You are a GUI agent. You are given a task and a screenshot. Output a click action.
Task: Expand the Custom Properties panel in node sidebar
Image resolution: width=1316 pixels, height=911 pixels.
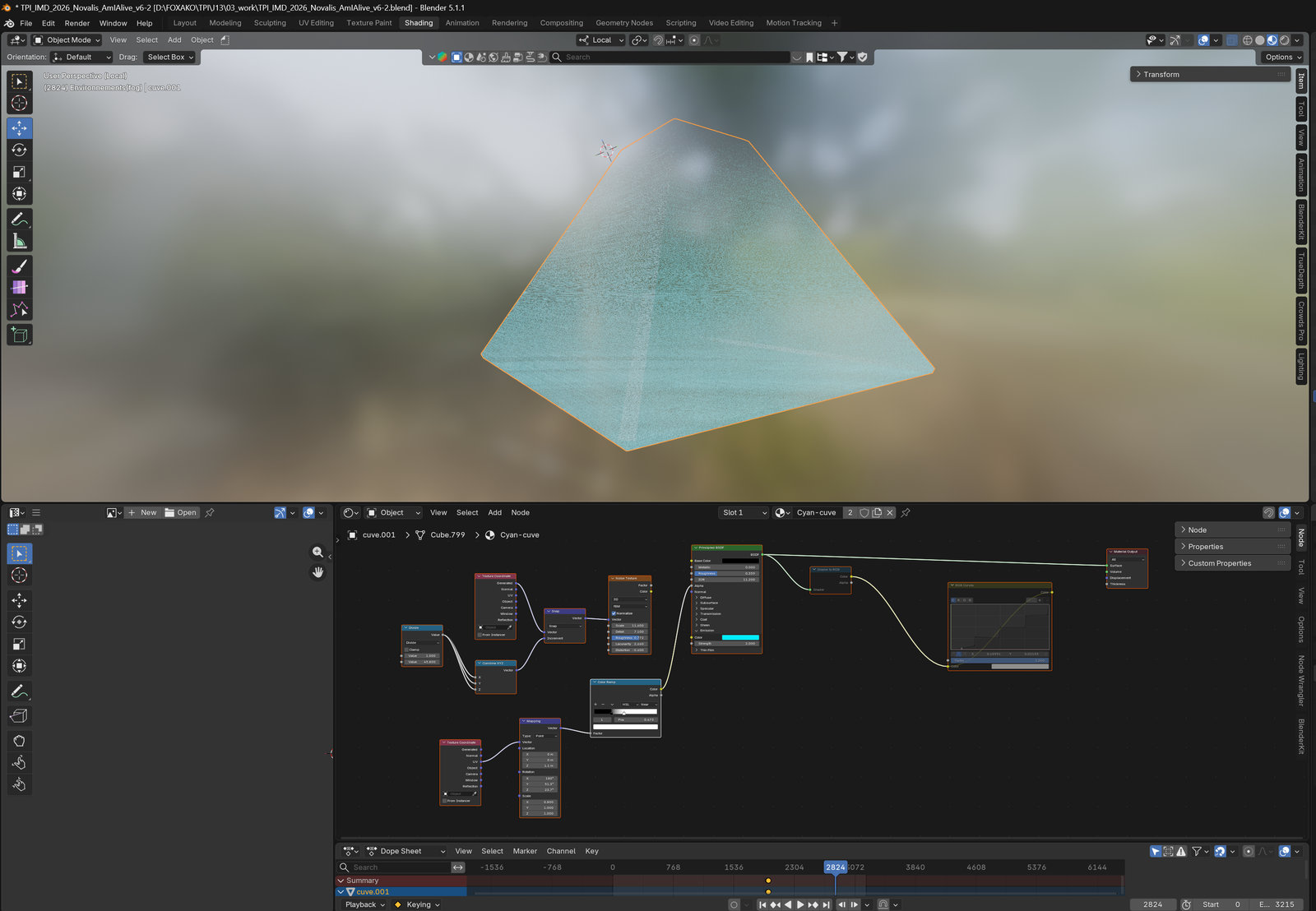pos(1230,563)
